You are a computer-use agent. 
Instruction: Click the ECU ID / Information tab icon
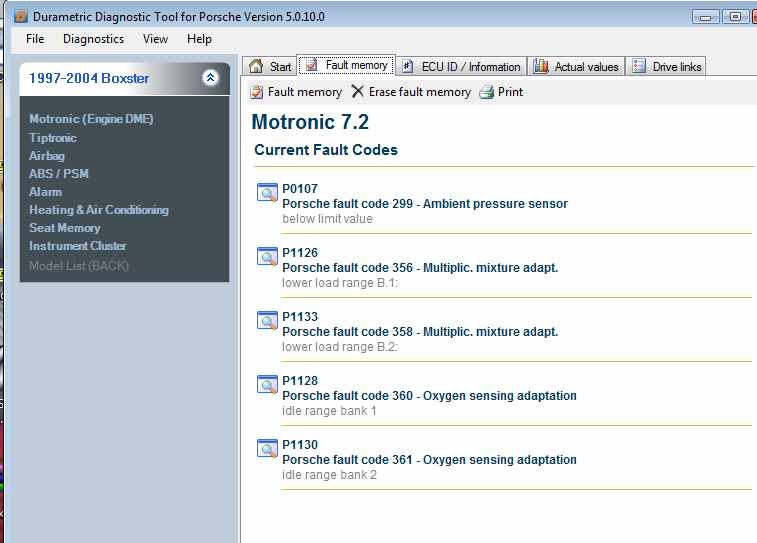[407, 66]
